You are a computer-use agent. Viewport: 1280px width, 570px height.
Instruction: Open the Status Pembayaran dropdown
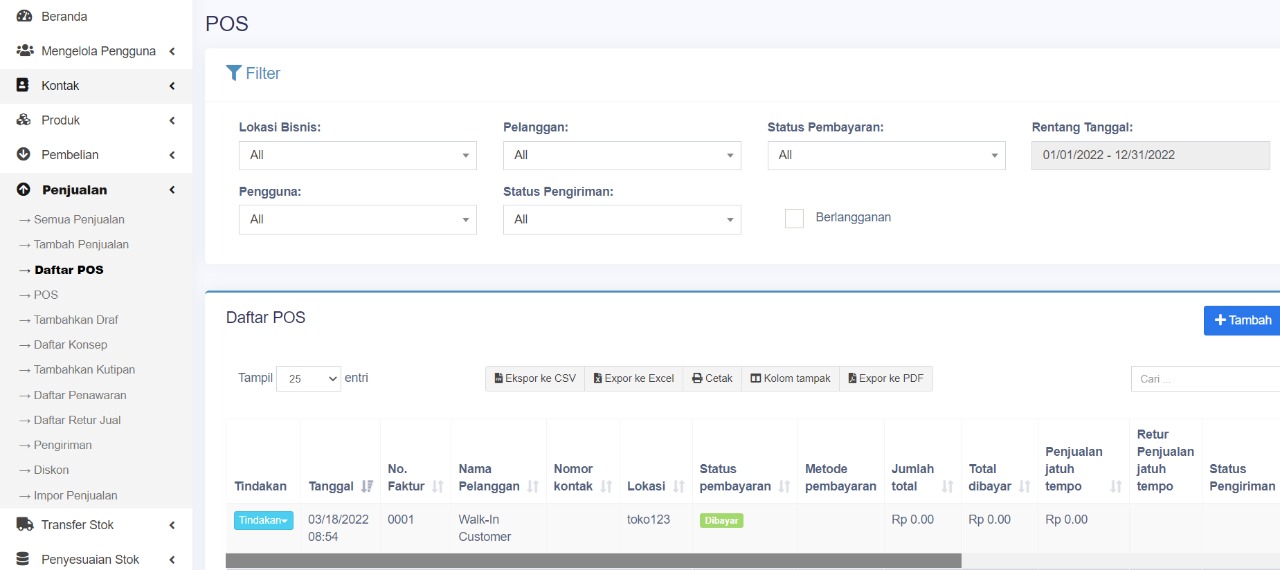point(886,155)
